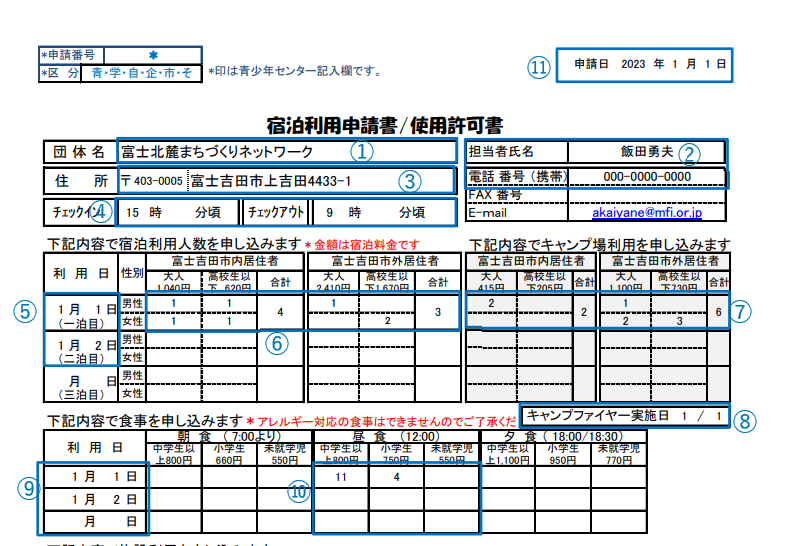The width and height of the screenshot is (791, 546).
Task: Click the address field 富士吉田市上吉田4433-1
Action: tap(270, 181)
